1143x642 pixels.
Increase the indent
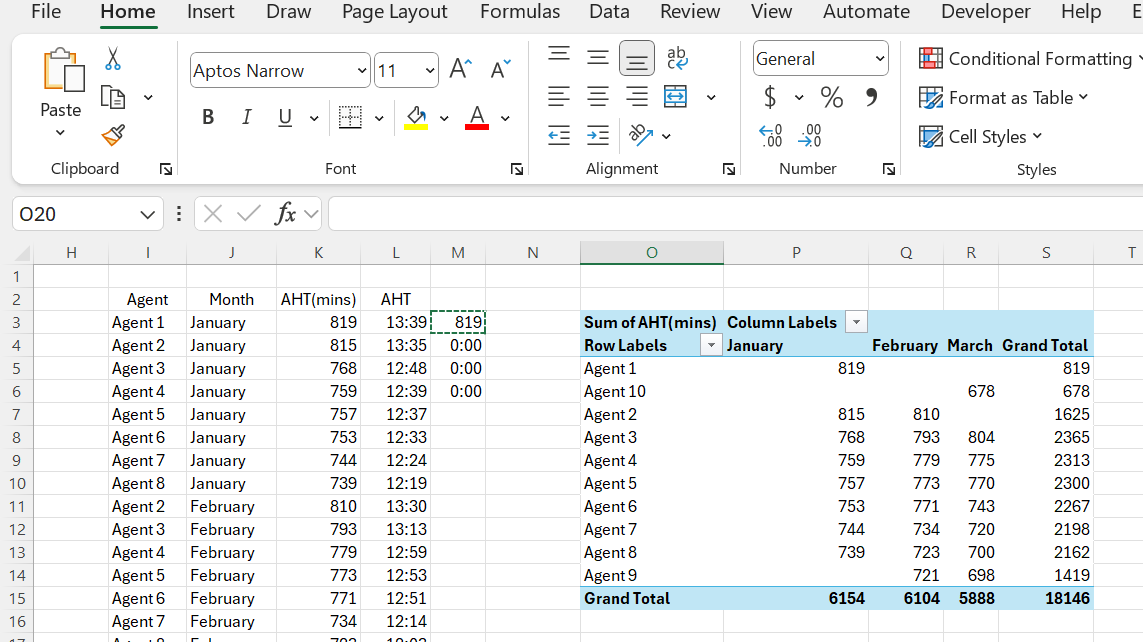(x=598, y=135)
